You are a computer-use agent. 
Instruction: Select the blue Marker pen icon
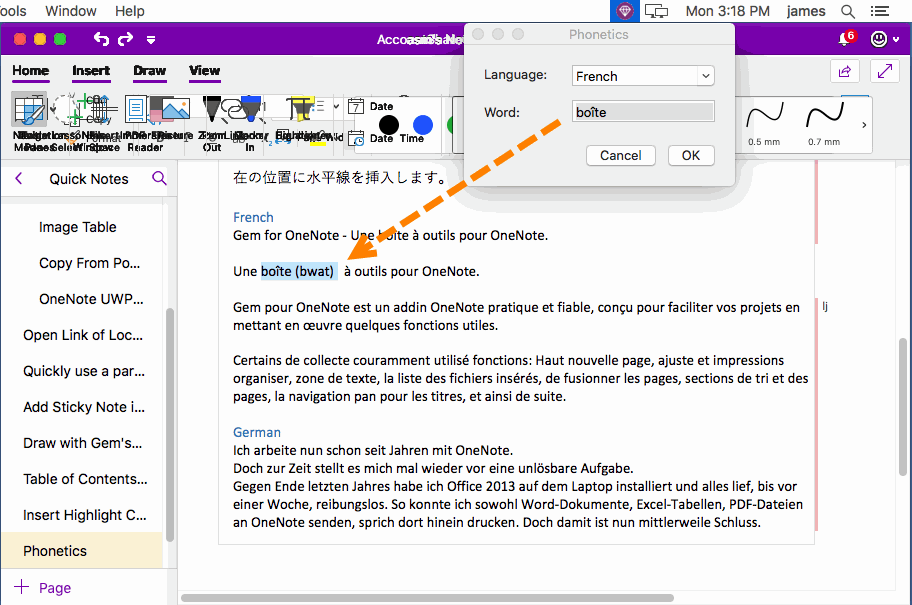pos(251,108)
